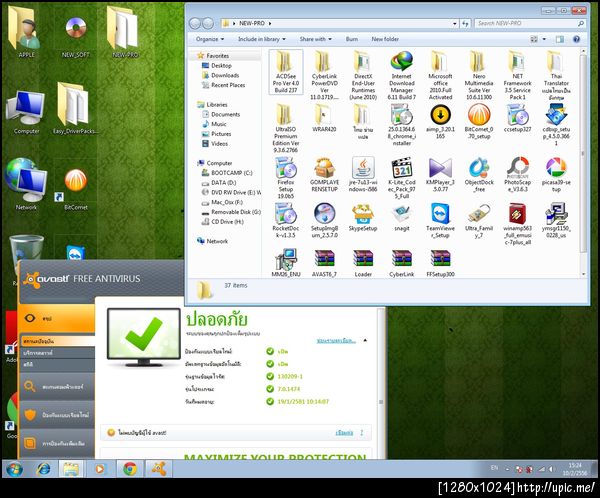Select the FFSetup300 archive file

(440, 263)
